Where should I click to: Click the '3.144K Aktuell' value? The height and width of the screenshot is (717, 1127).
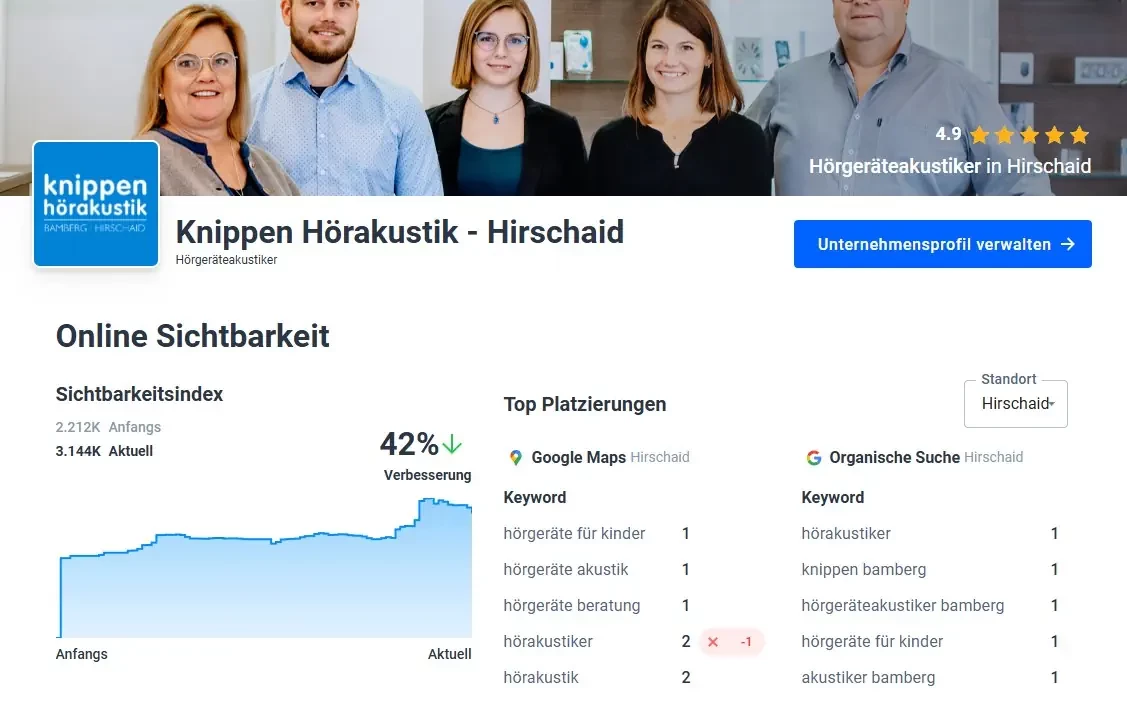[x=104, y=451]
